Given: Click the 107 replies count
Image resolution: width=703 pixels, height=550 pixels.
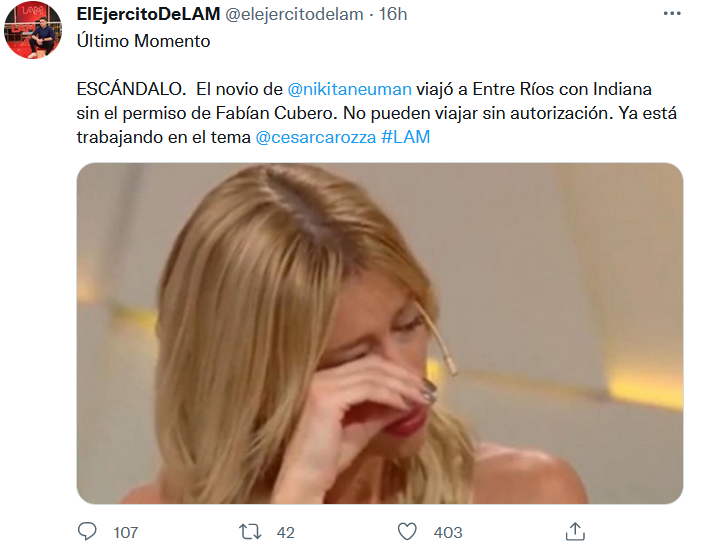Looking at the screenshot, I should [126, 533].
